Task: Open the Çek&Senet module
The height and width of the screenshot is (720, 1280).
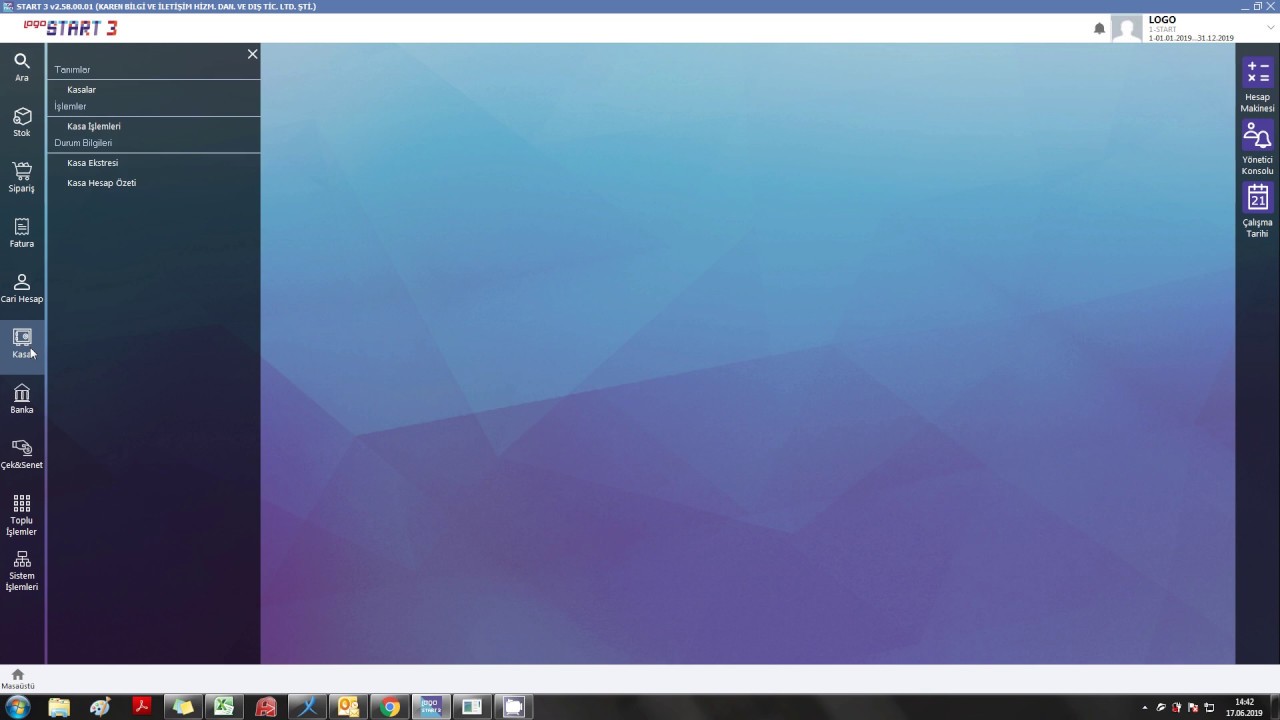Action: (x=22, y=454)
